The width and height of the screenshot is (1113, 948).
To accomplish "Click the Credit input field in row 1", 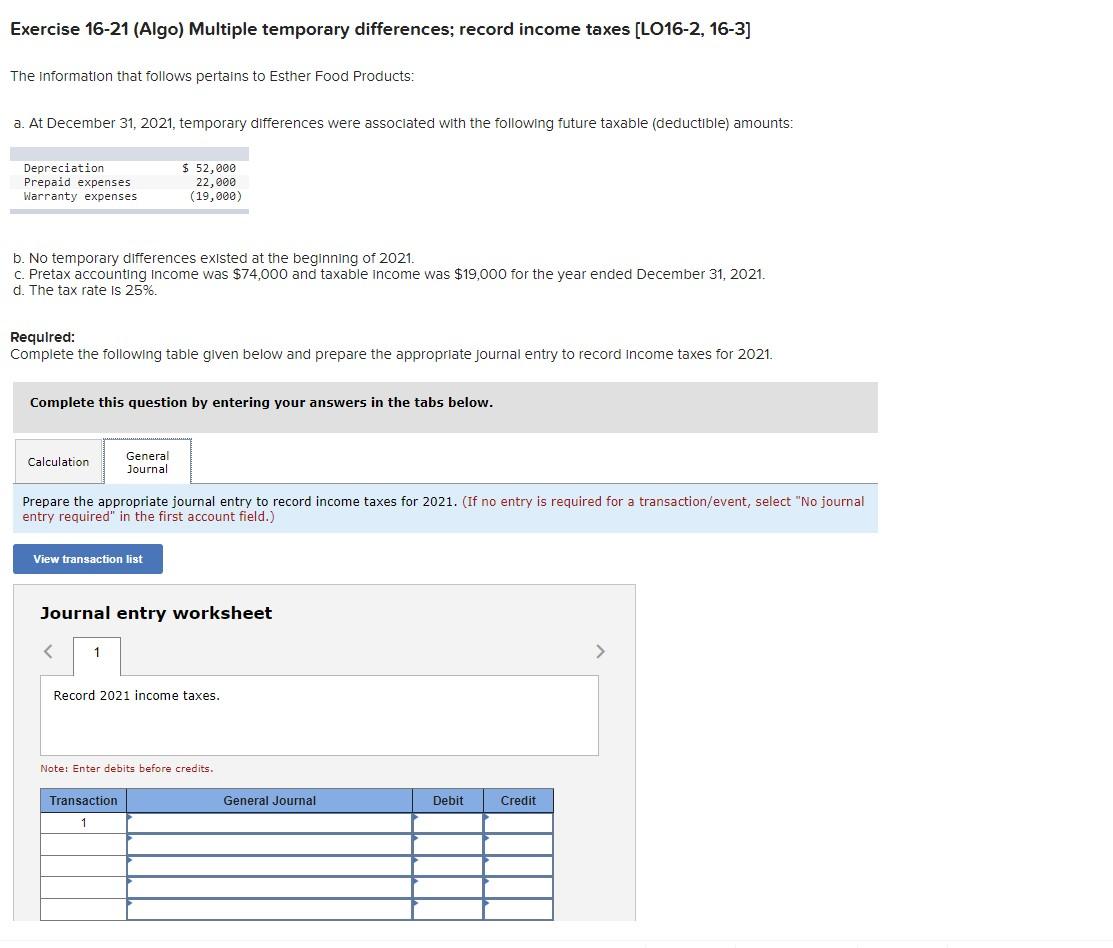I will 520,822.
